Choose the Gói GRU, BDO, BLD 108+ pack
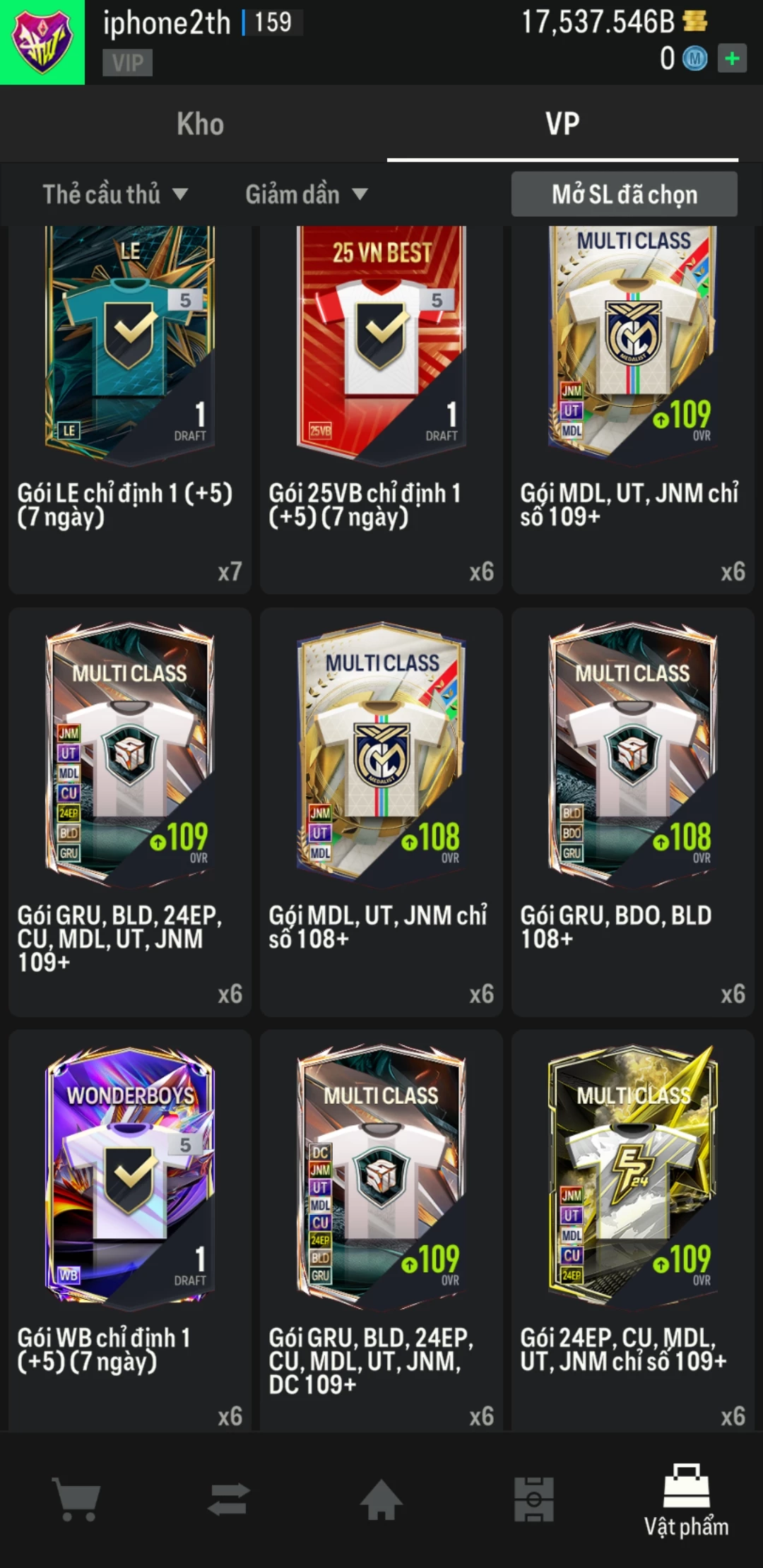Screen dimensions: 763x1568 click(x=633, y=812)
